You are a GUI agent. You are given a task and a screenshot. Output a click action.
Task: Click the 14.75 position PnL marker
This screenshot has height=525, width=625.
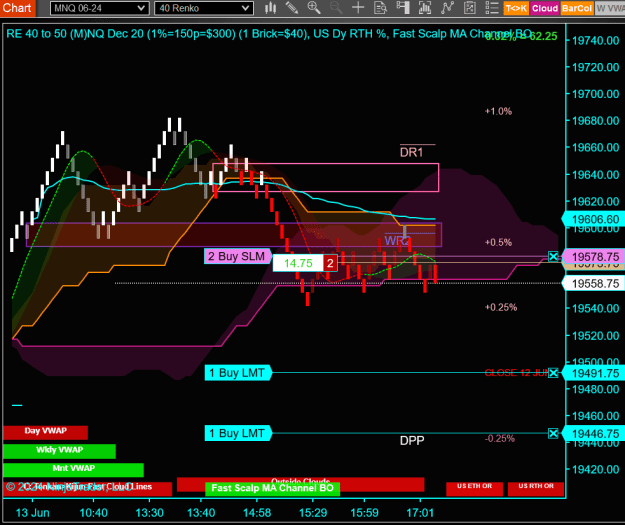coord(298,263)
